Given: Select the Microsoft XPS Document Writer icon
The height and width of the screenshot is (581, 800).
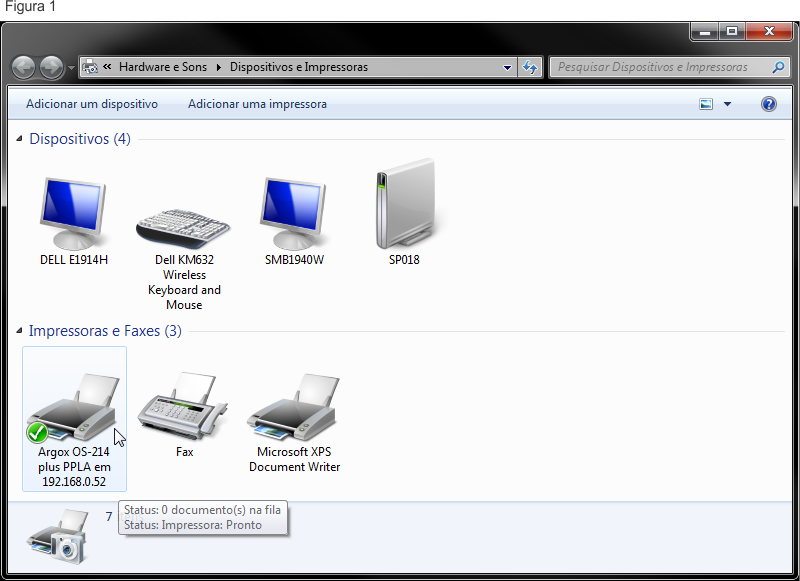Looking at the screenshot, I should click(x=294, y=408).
